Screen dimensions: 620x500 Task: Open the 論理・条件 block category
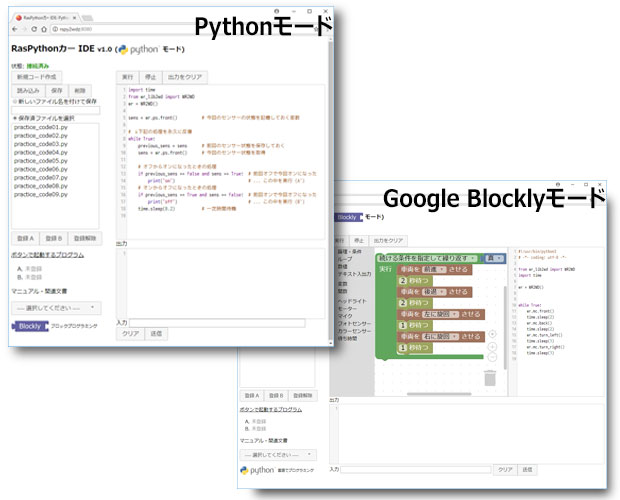(x=350, y=251)
